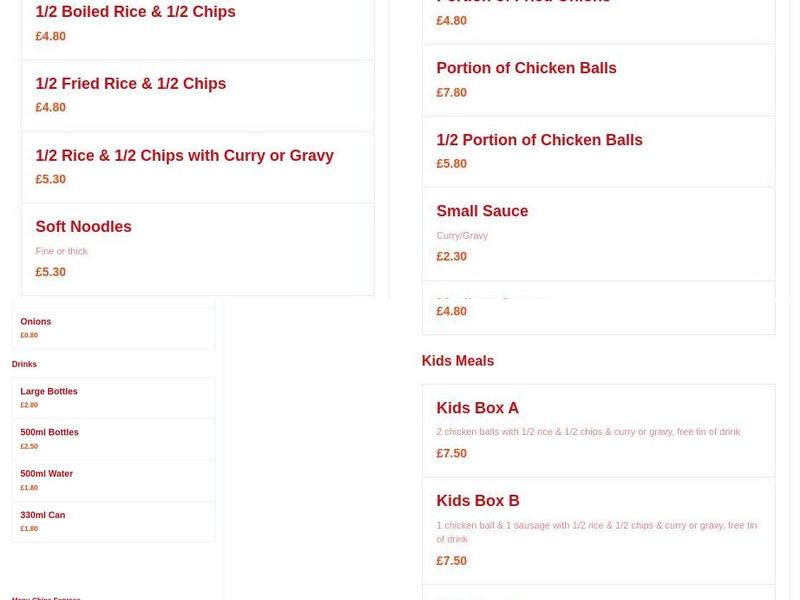Select Kids Box A meal

tap(477, 408)
